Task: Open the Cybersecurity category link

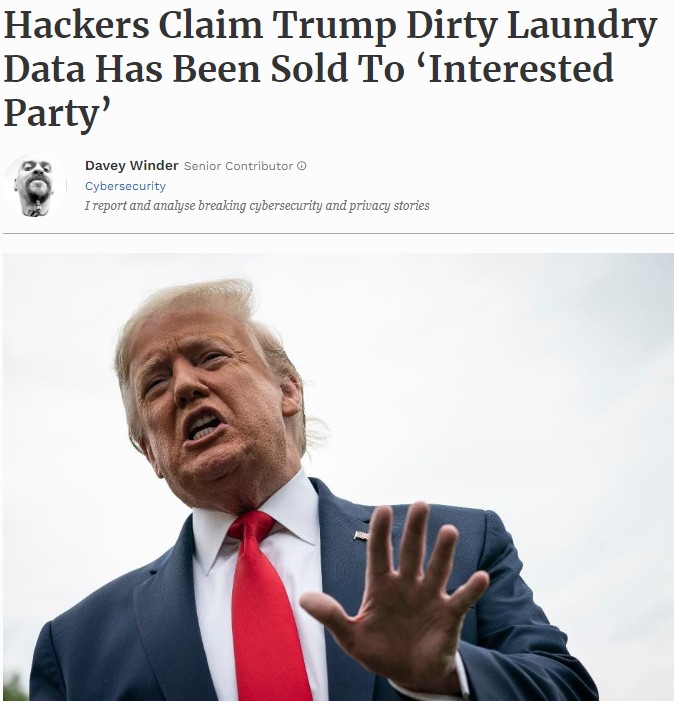Action: (125, 186)
